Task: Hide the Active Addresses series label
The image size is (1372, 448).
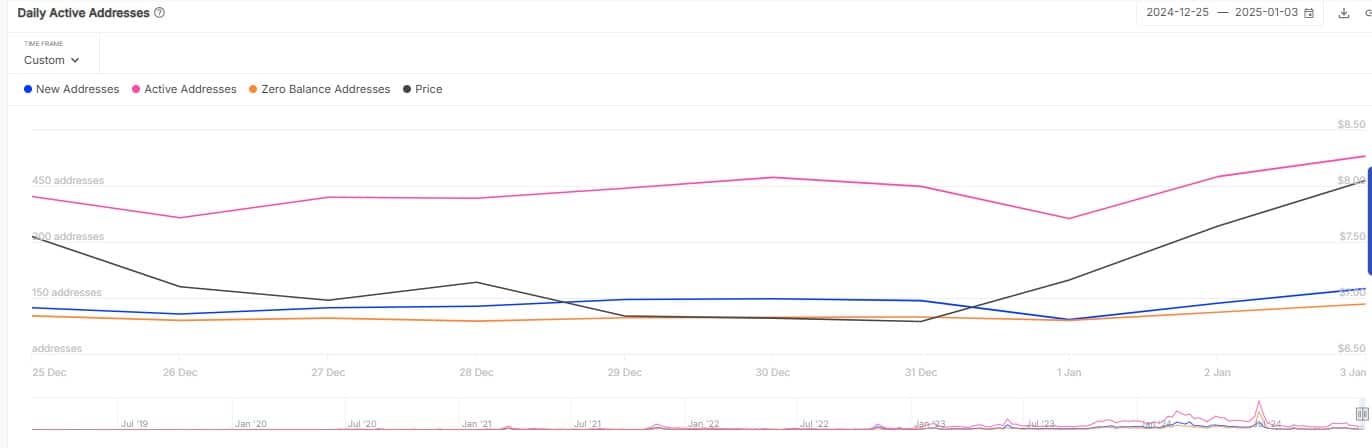Action: (x=190, y=89)
